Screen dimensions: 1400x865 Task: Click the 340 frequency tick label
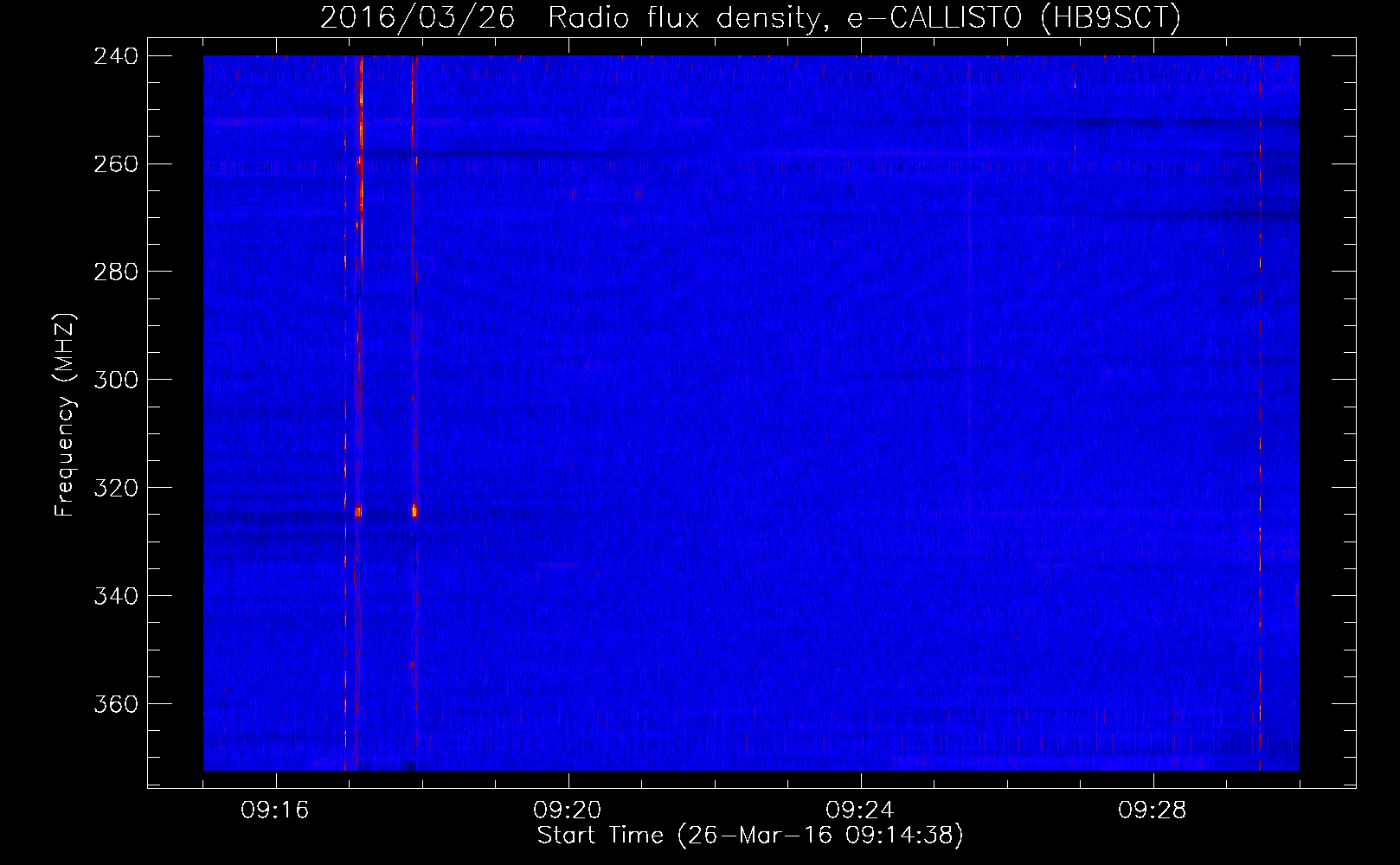point(115,597)
